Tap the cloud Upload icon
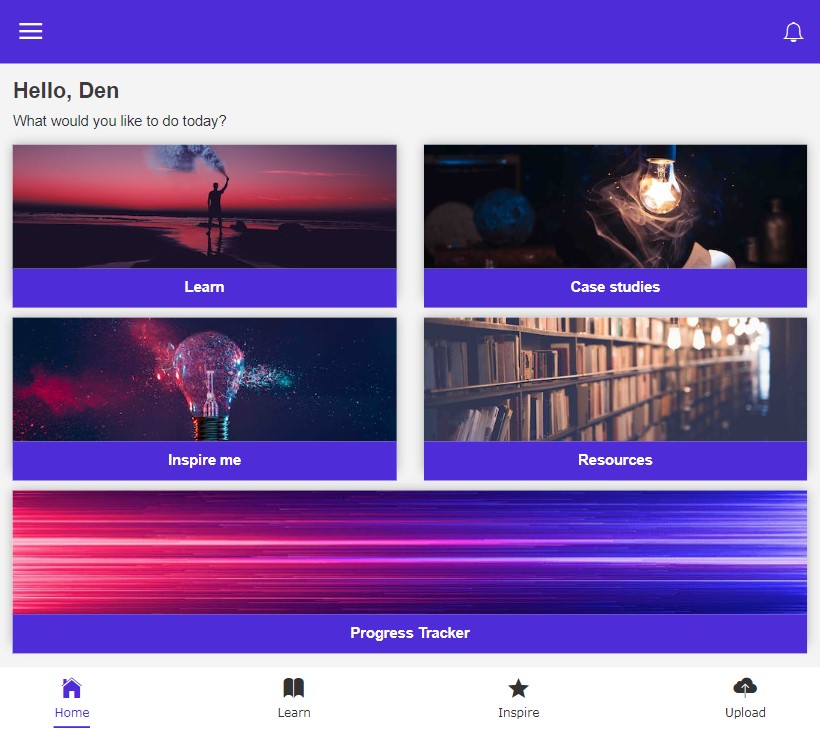Viewport: 820px width, 731px height. tap(745, 687)
